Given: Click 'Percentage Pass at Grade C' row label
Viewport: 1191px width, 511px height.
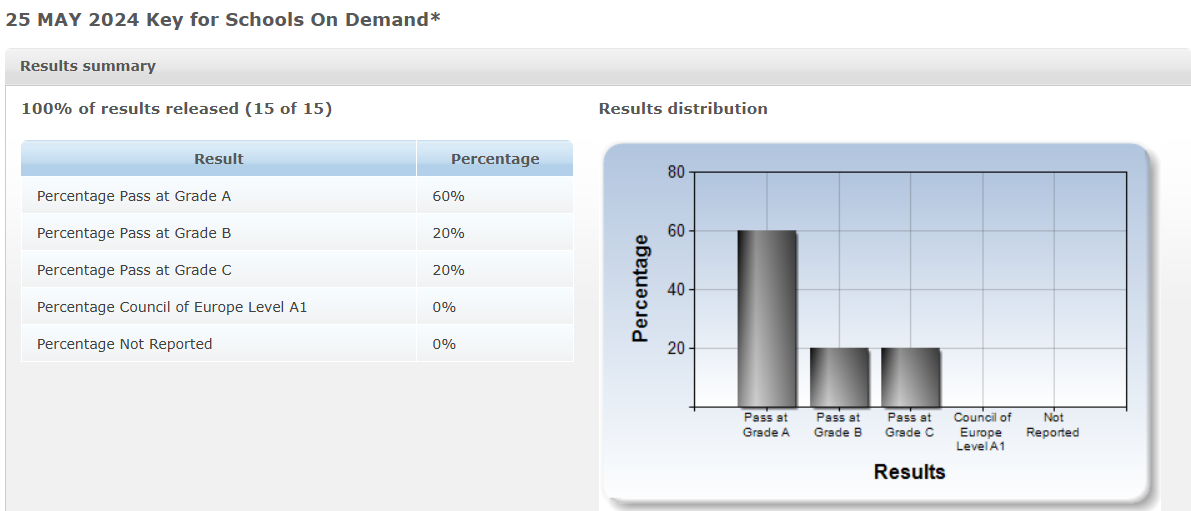Looking at the screenshot, I should pyautogui.click(x=134, y=270).
